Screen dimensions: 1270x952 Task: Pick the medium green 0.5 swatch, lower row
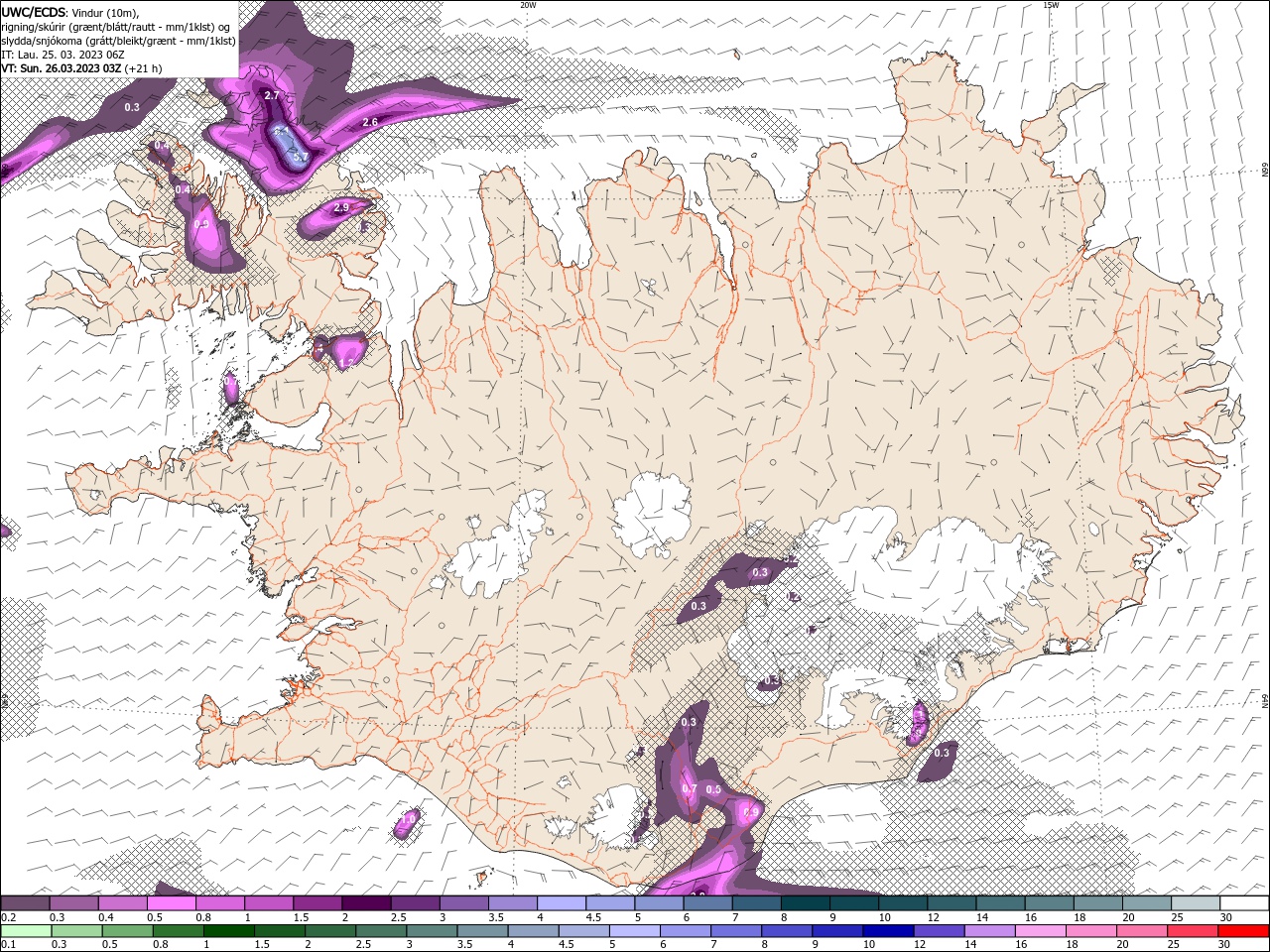click(x=128, y=931)
